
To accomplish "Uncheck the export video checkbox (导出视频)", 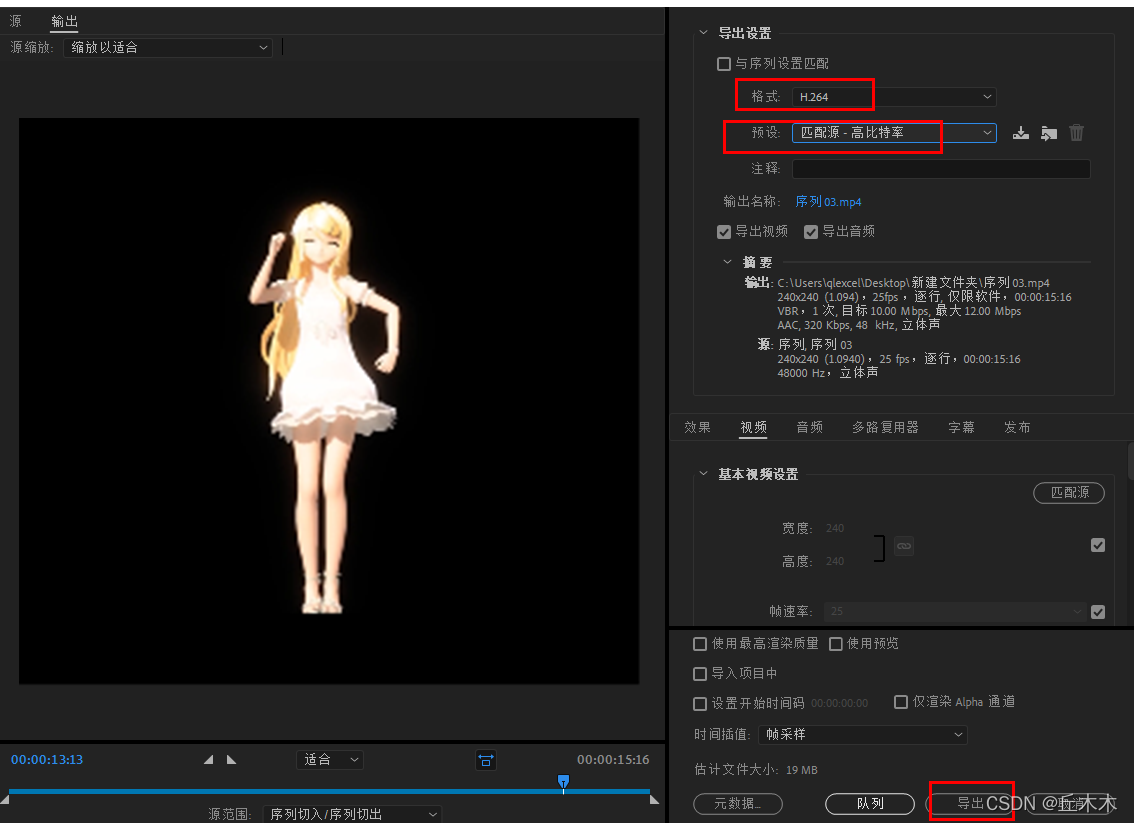I will (x=724, y=231).
